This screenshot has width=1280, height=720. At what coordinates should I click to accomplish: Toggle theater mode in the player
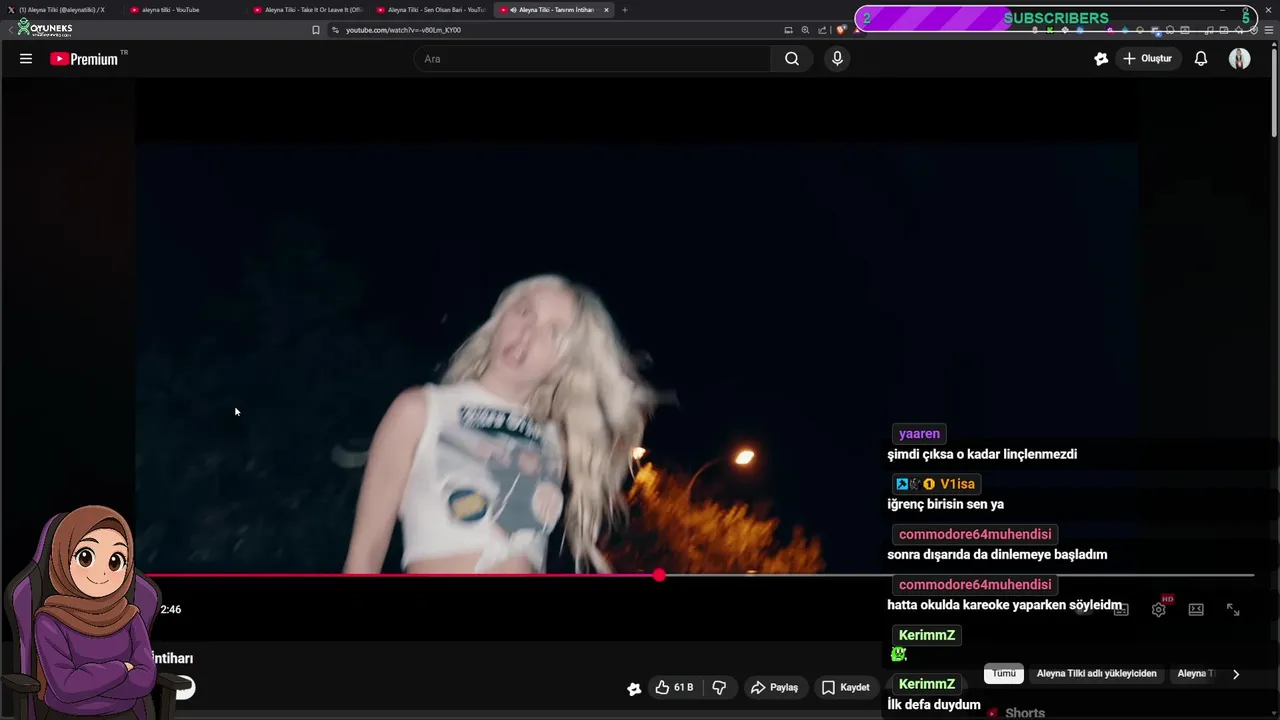pos(1196,609)
